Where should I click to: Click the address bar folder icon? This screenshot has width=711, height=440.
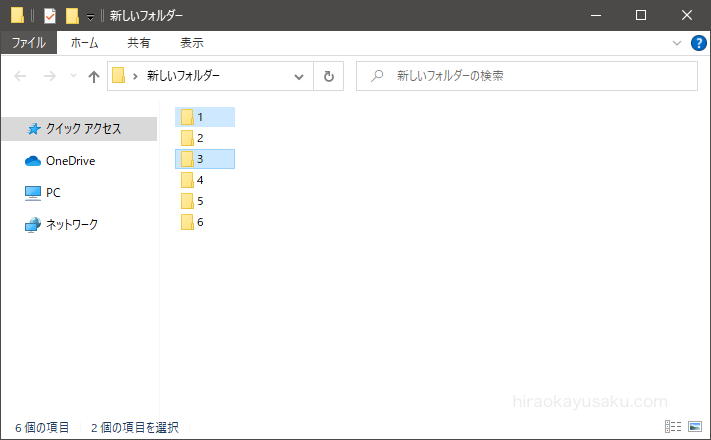118,75
